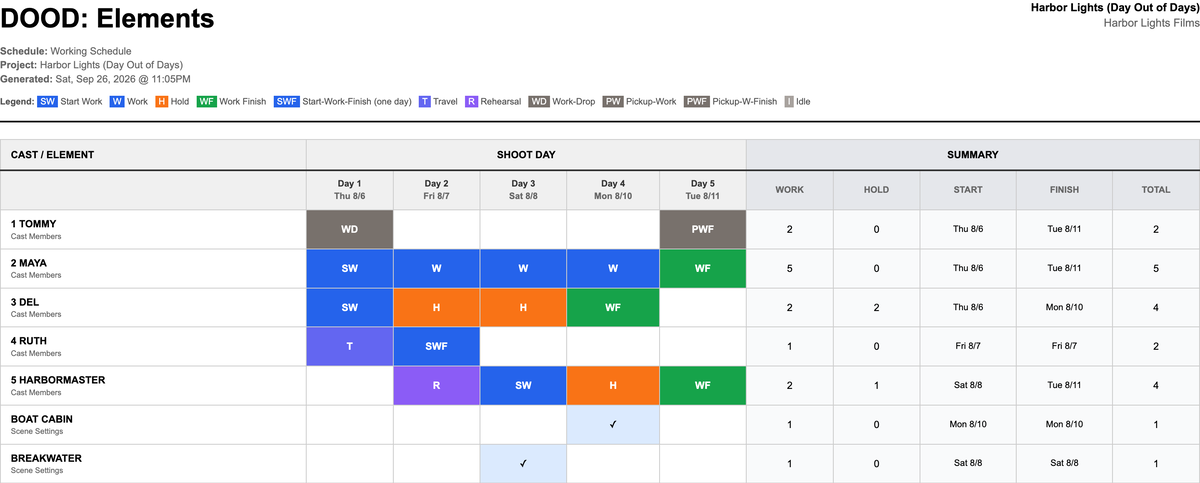Select Maya's W cell on Day 2
This screenshot has width=1200, height=483.
437,268
